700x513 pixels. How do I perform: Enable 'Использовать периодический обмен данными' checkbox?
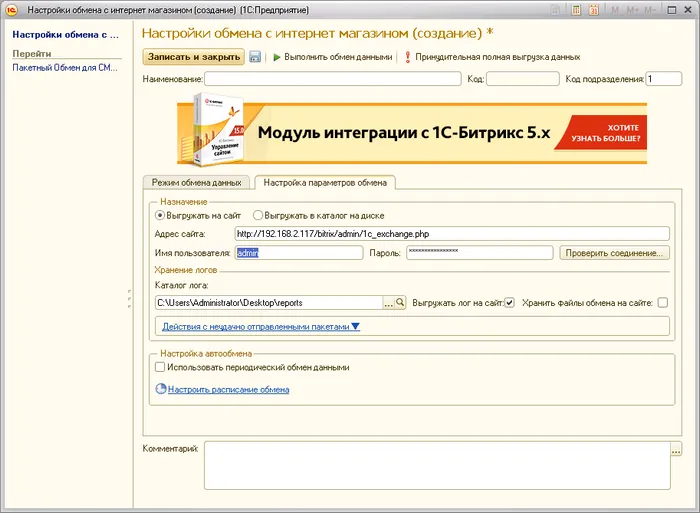coord(161,367)
